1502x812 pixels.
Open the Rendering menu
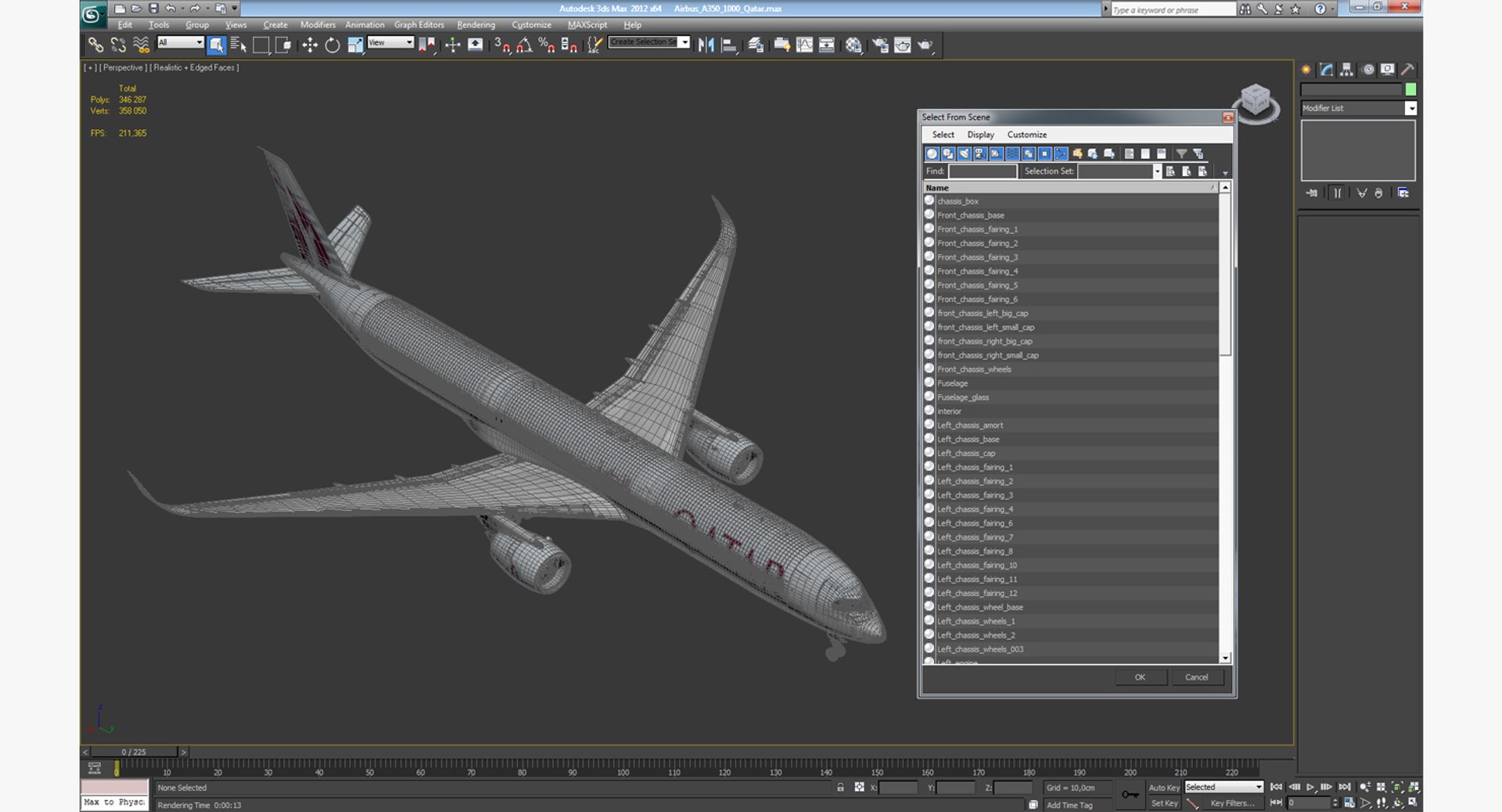(x=476, y=25)
